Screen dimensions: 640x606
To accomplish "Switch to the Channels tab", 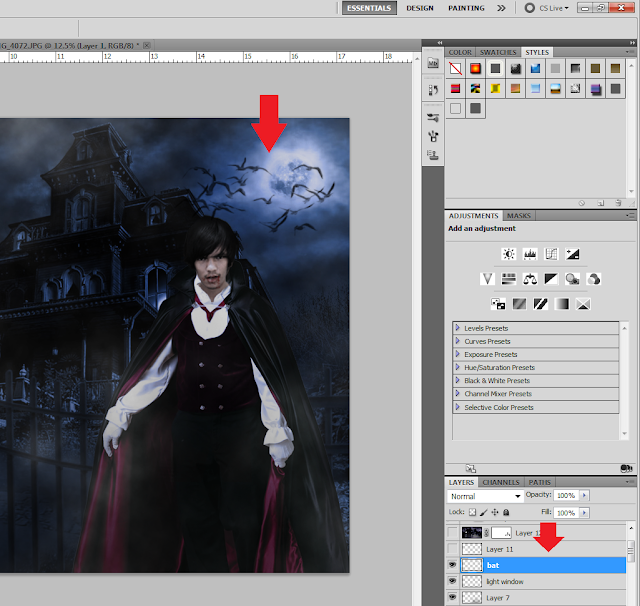I will click(501, 482).
